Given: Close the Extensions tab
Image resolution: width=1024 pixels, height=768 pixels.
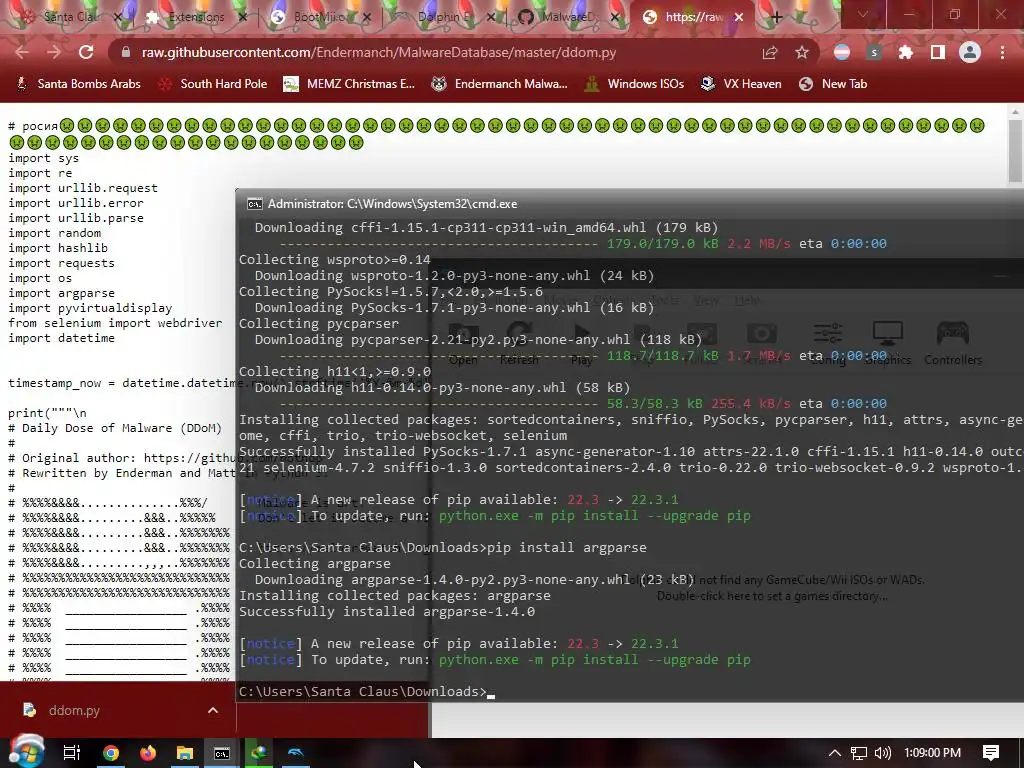Looking at the screenshot, I should [243, 18].
